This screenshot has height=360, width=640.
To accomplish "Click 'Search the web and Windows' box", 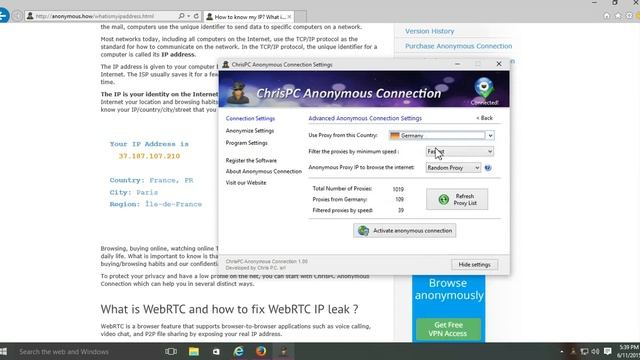I will click(64, 351).
